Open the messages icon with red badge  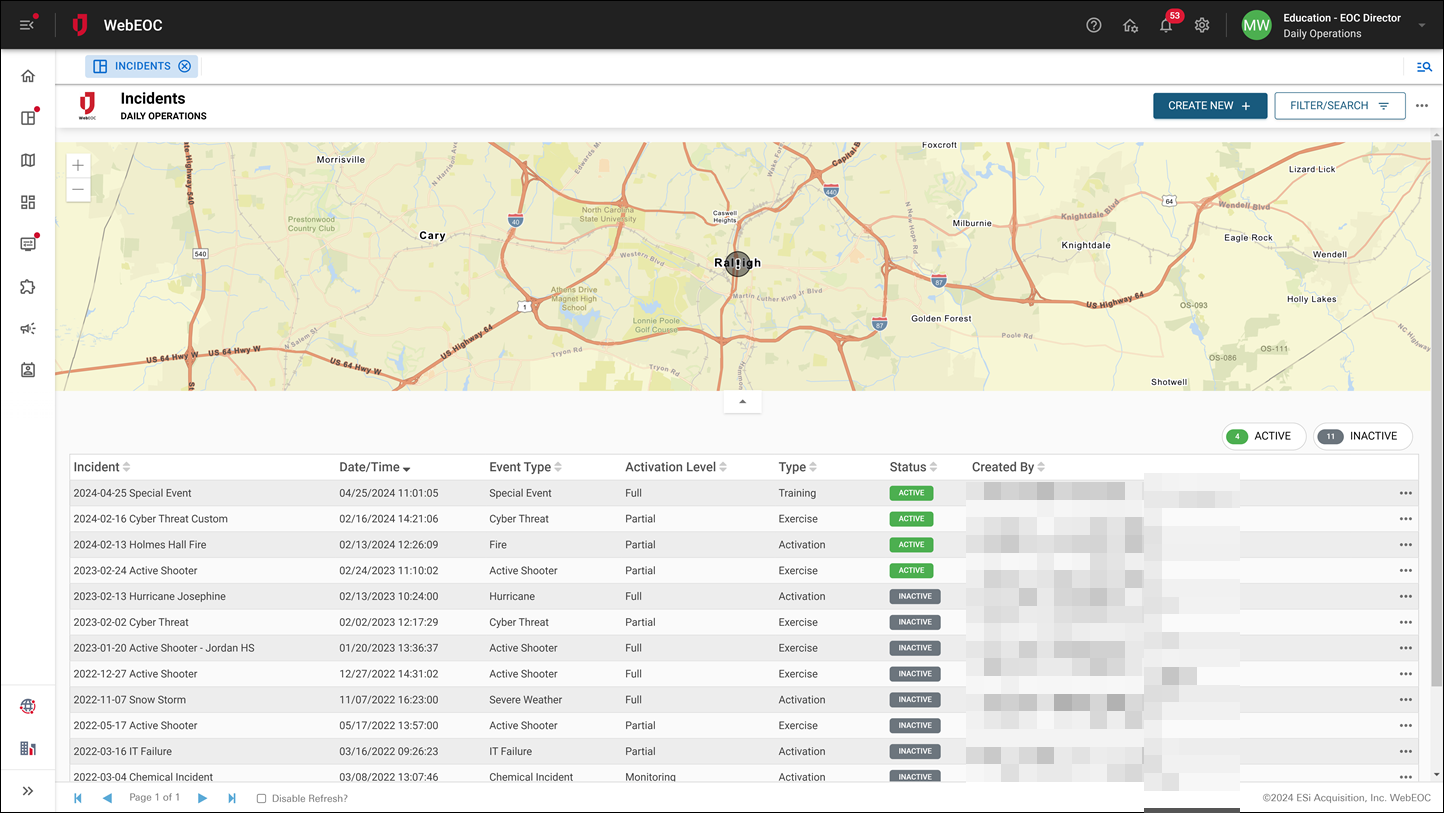pos(27,243)
